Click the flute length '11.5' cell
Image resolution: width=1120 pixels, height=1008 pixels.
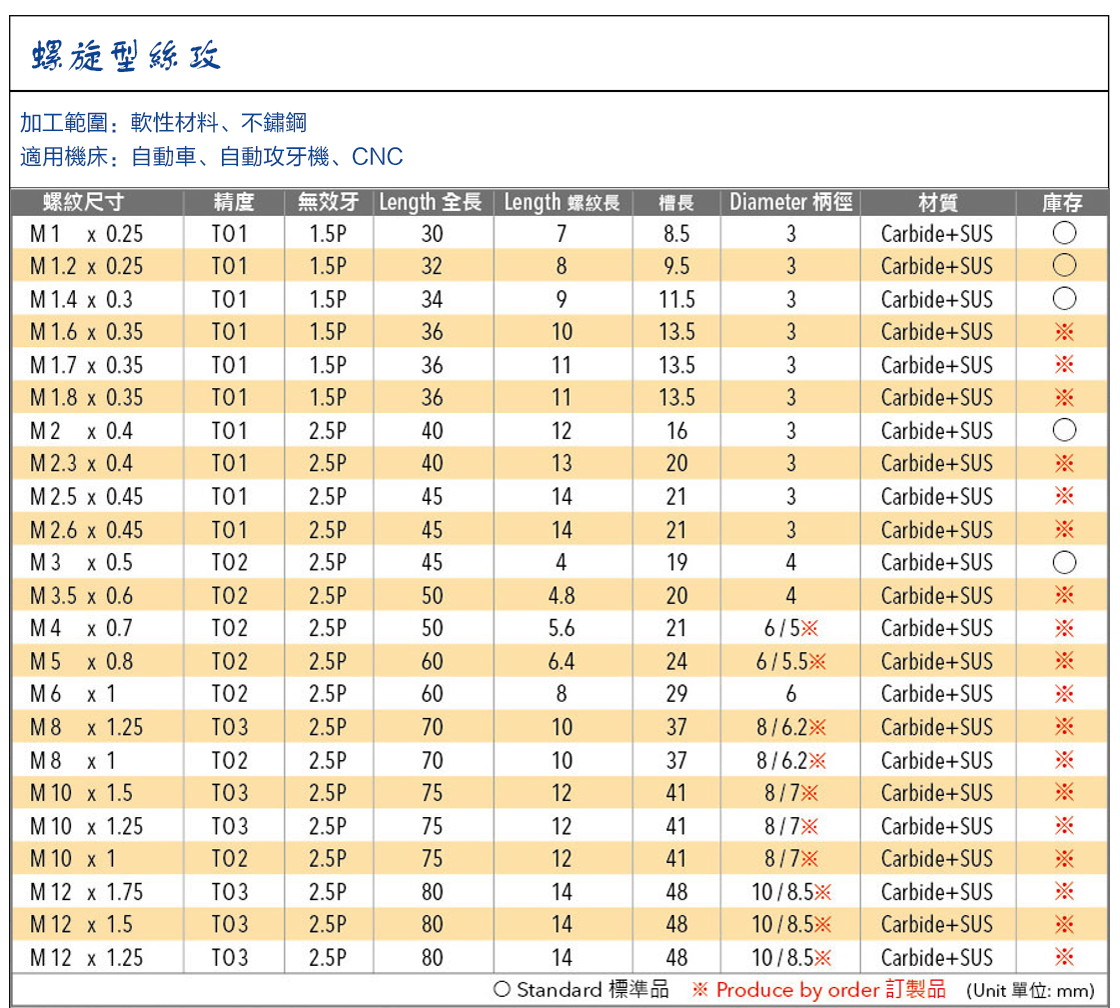[x=676, y=299]
